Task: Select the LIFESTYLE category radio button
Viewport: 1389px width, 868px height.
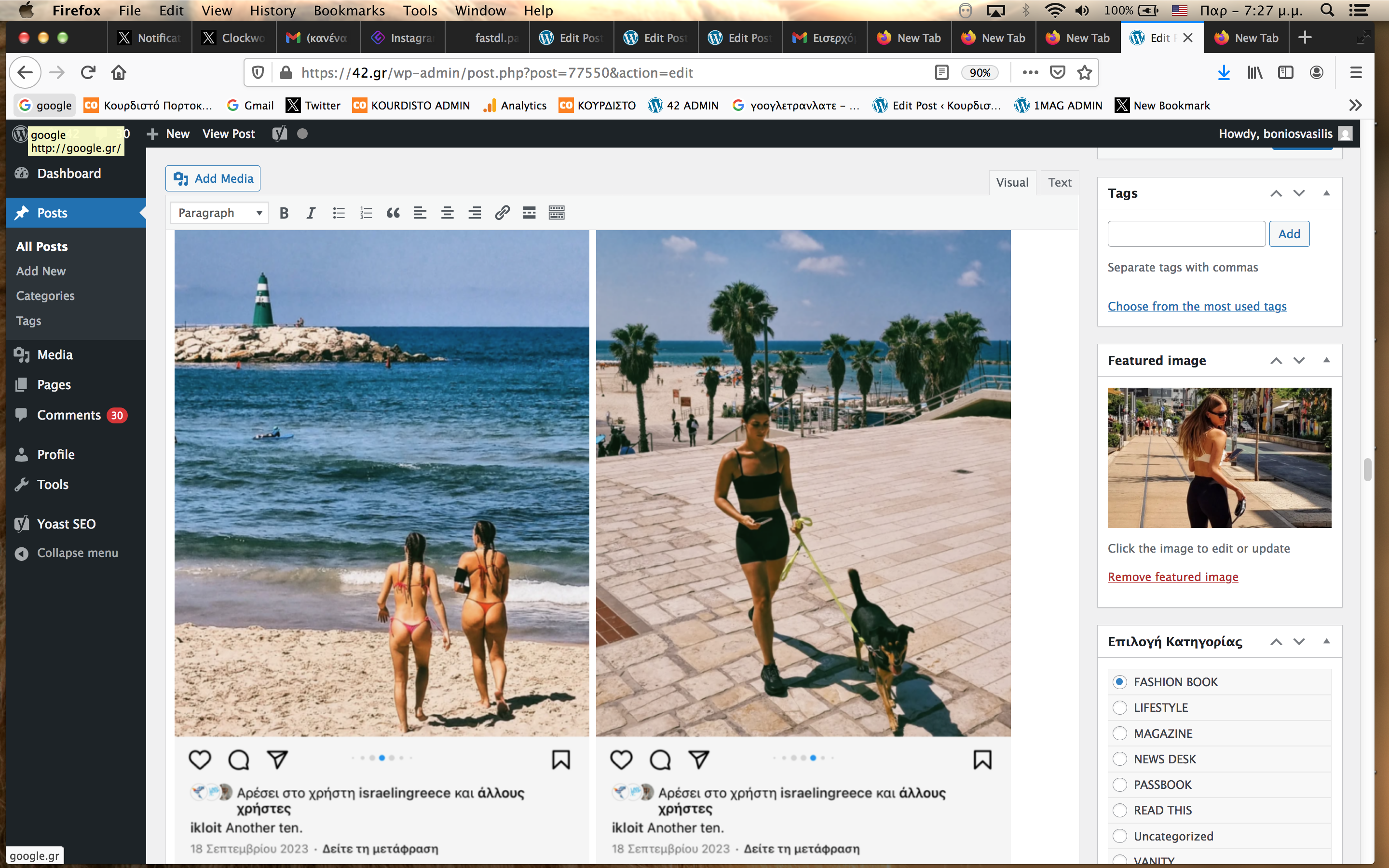Action: 1119,707
